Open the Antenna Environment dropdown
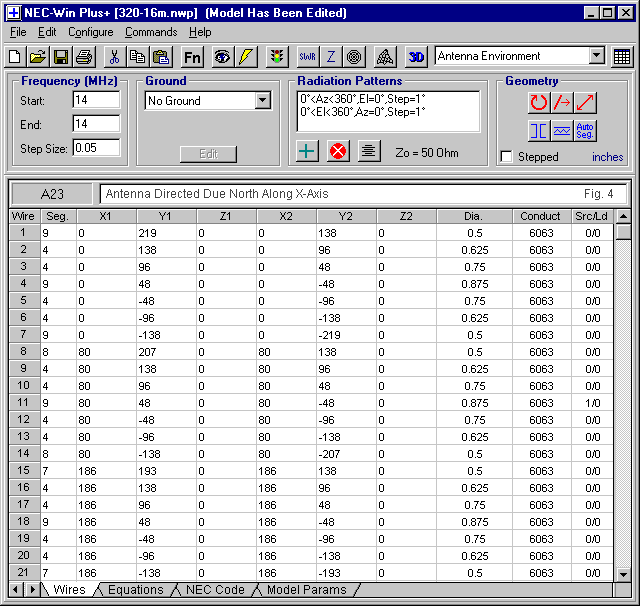 click(597, 57)
